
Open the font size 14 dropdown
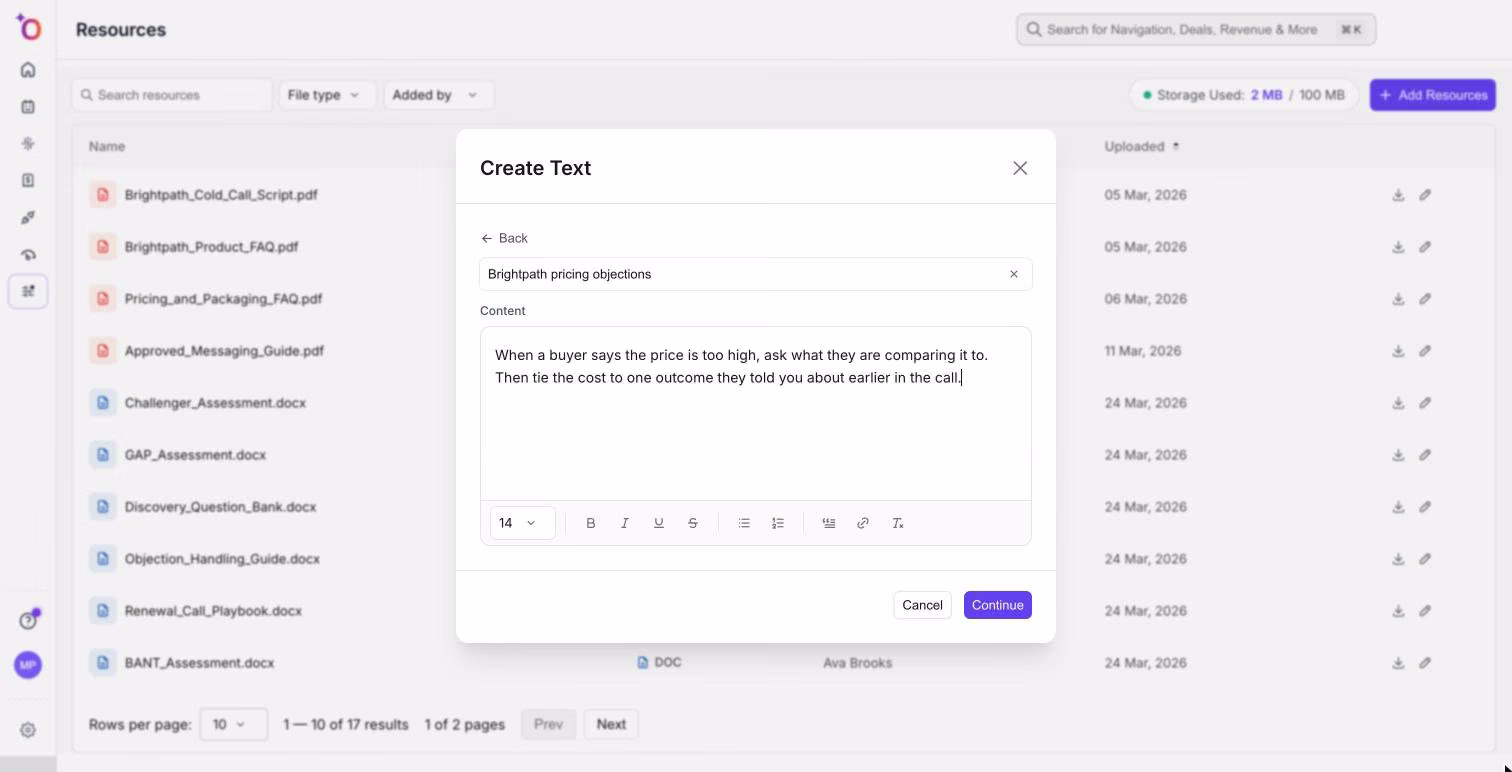pos(522,523)
